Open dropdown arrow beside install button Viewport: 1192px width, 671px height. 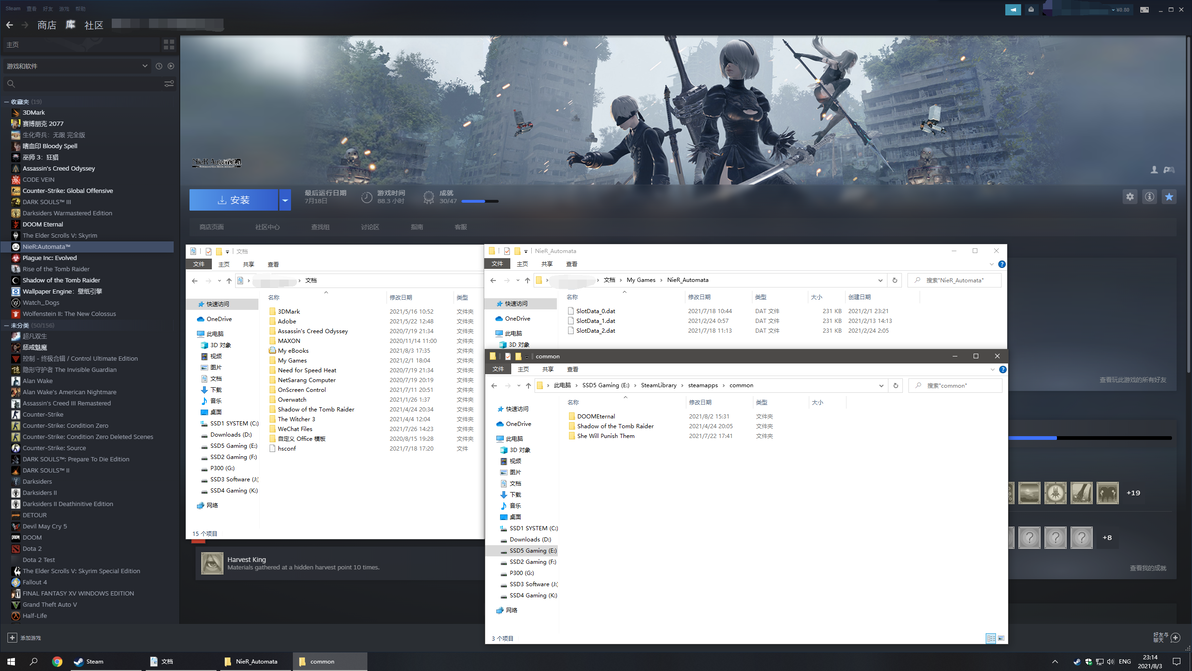click(285, 200)
